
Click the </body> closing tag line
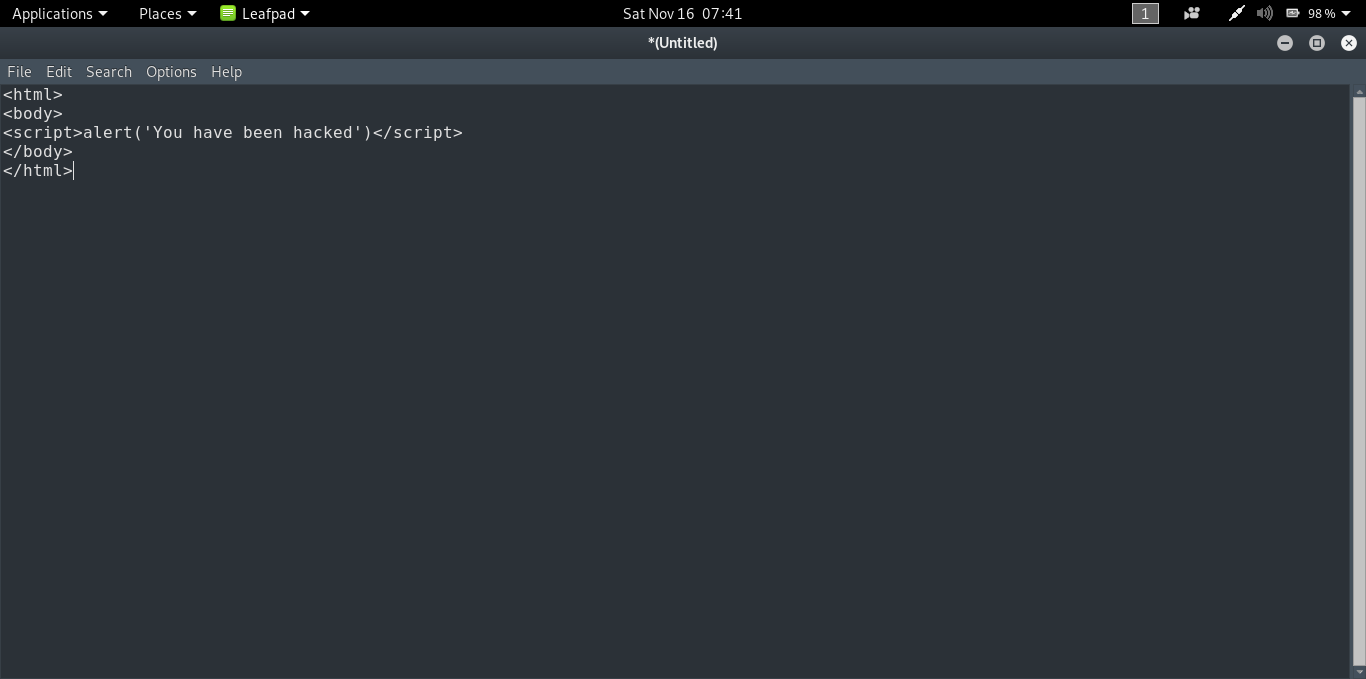coord(38,152)
